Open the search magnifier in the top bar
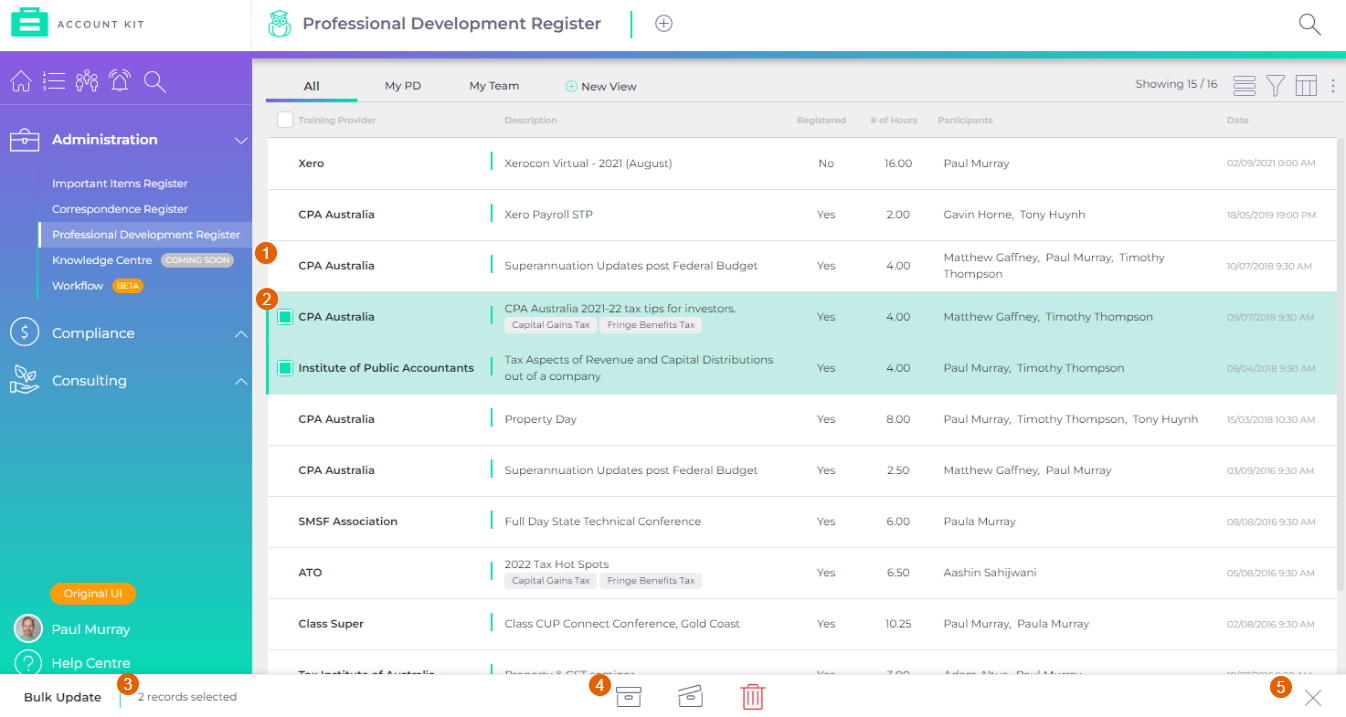Image resolution: width=1346 pixels, height=717 pixels. pyautogui.click(x=1309, y=24)
